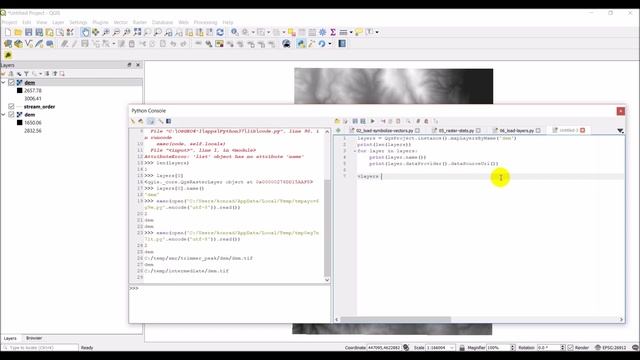Click the EPSG:26912 CRS button

(x=611, y=347)
